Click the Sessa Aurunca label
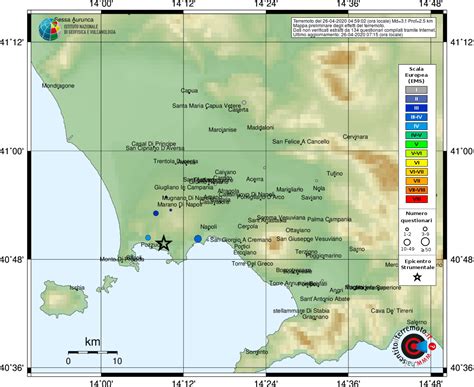This screenshot has width=474, height=387. point(74,20)
